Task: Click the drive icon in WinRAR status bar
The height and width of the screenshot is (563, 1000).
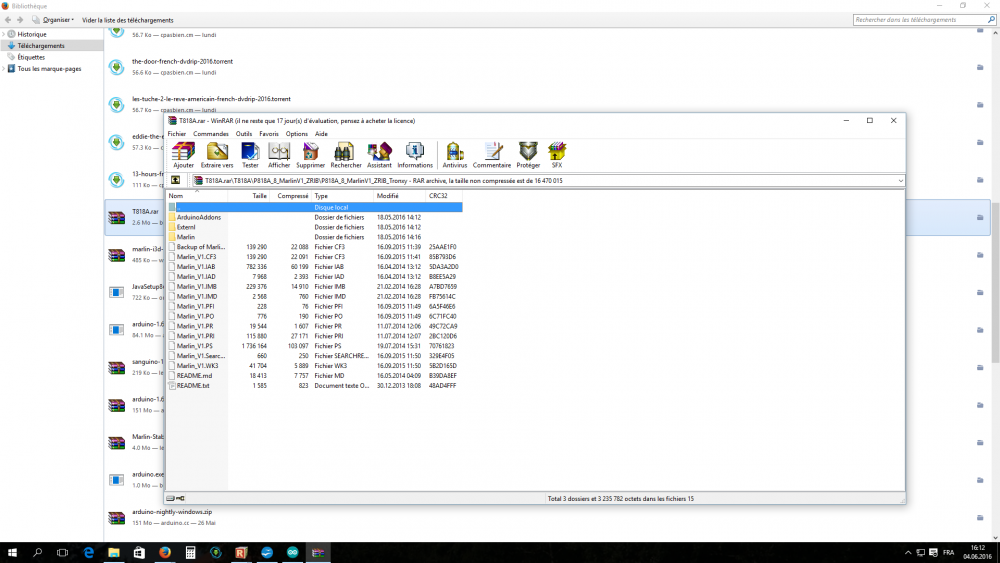Action: [170, 499]
